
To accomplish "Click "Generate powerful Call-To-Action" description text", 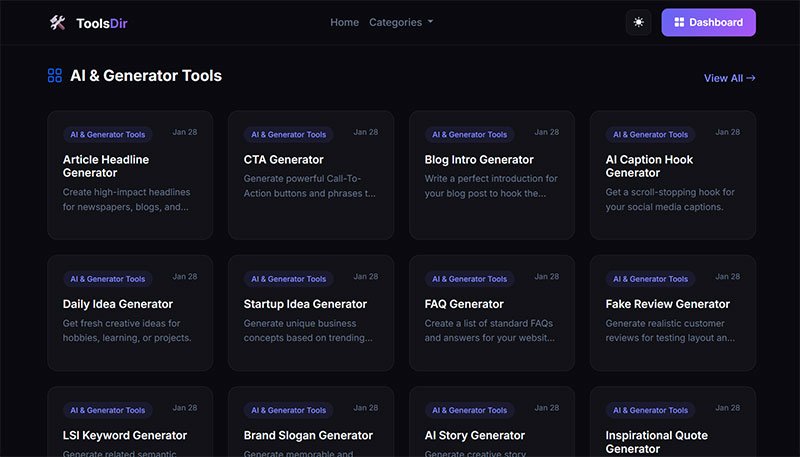I will click(x=310, y=186).
